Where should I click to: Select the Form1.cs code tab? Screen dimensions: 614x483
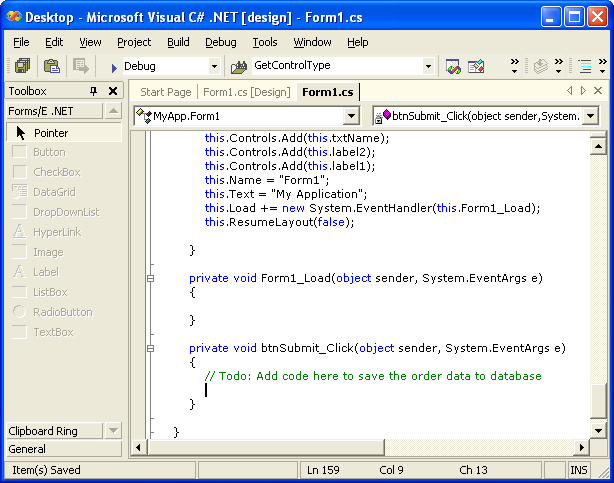328,92
